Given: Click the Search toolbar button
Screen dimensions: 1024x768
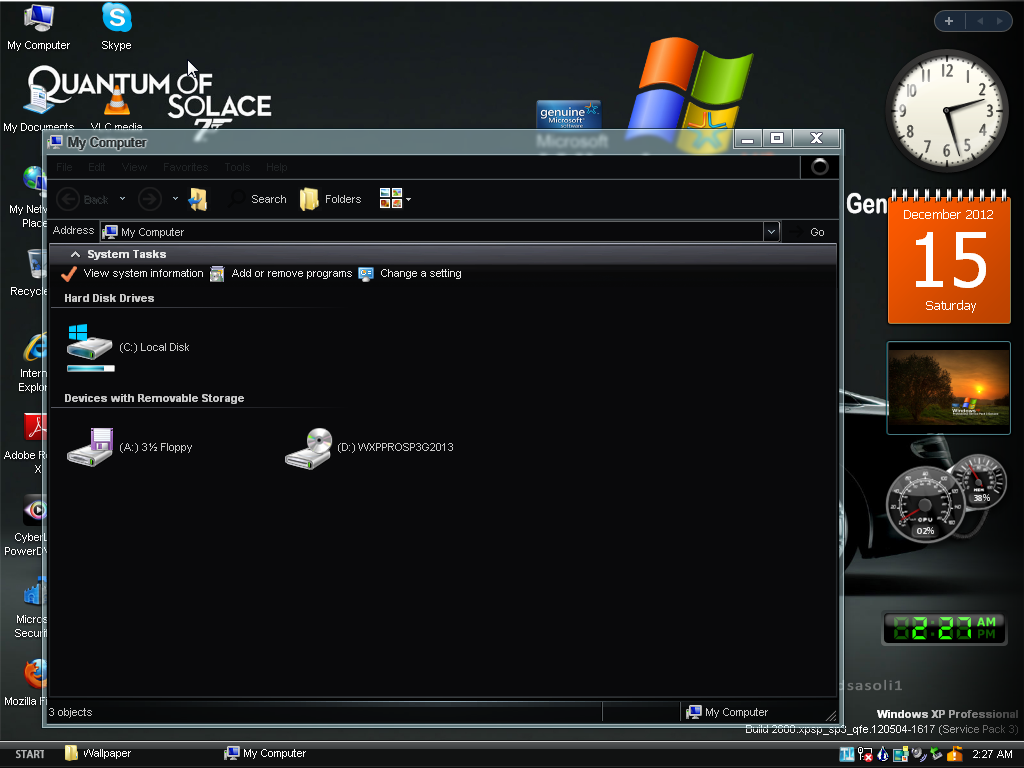Looking at the screenshot, I should [x=258, y=199].
